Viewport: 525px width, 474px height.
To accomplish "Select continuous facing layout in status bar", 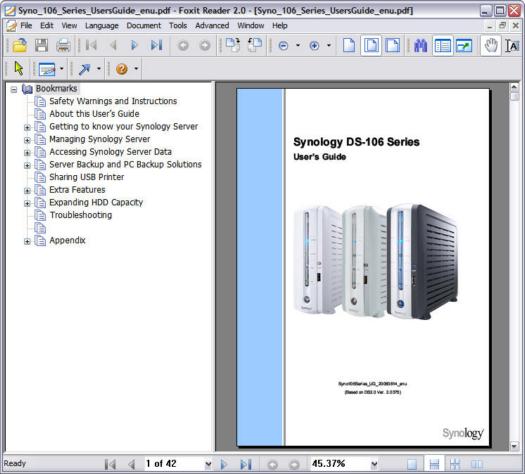I will click(455, 464).
